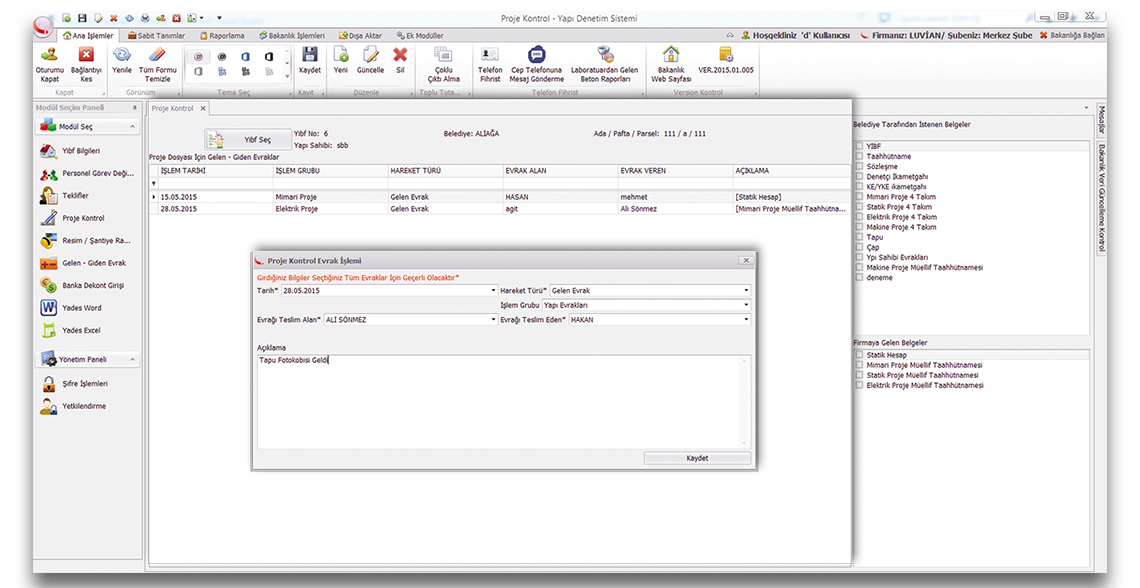
Task: Click the Sil delete icon
Action: click(400, 56)
